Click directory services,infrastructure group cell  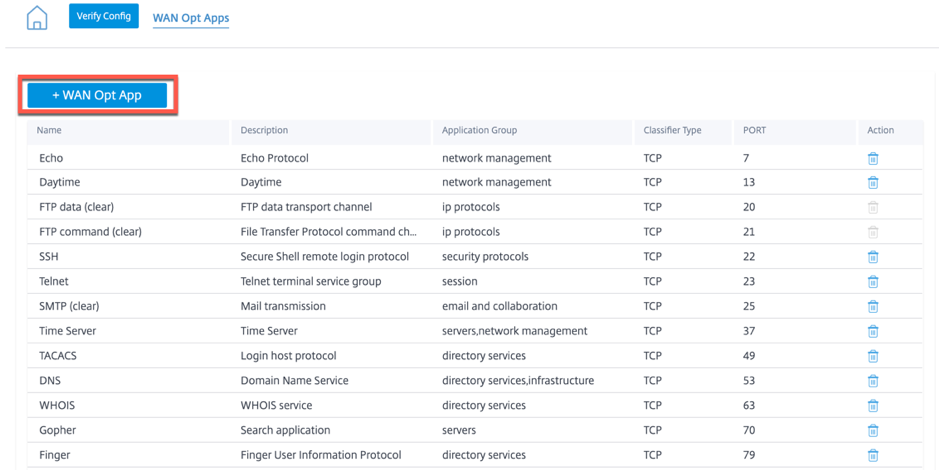tap(518, 381)
